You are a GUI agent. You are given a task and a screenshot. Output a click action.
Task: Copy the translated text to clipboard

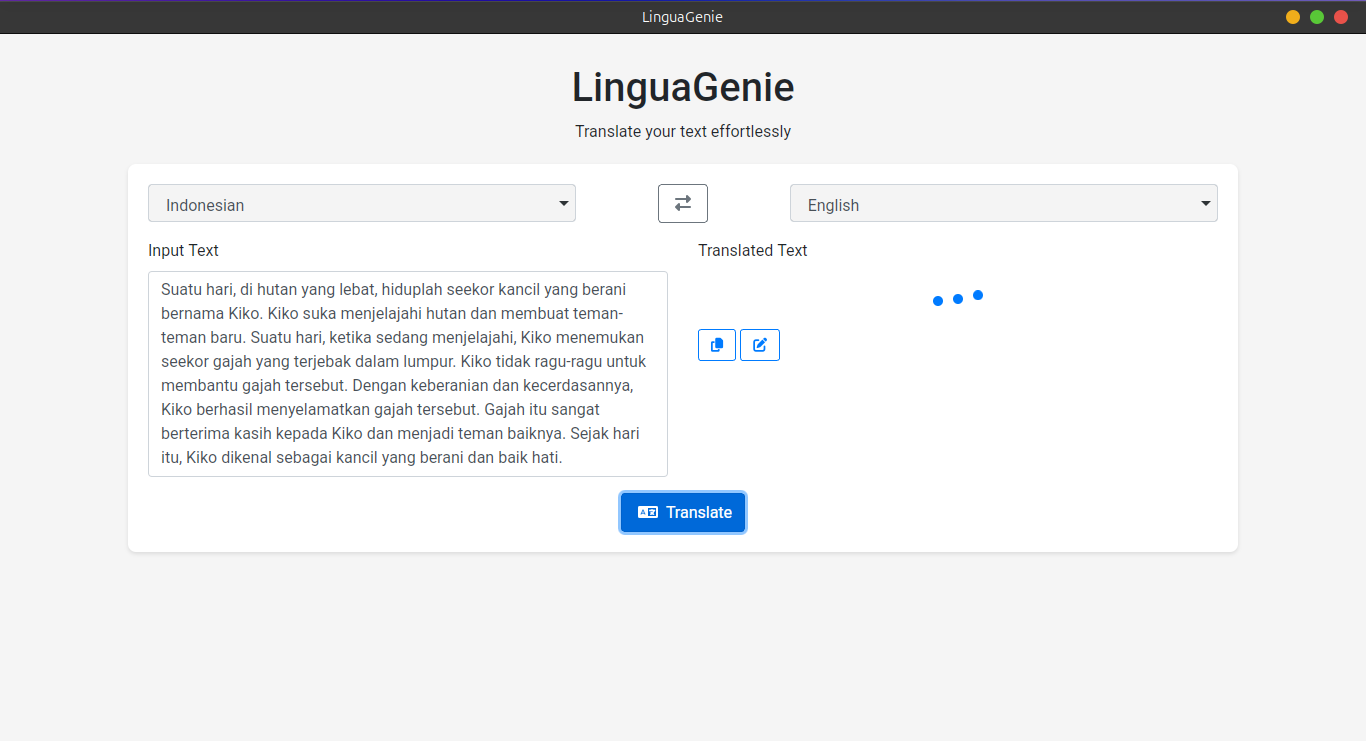(x=717, y=345)
